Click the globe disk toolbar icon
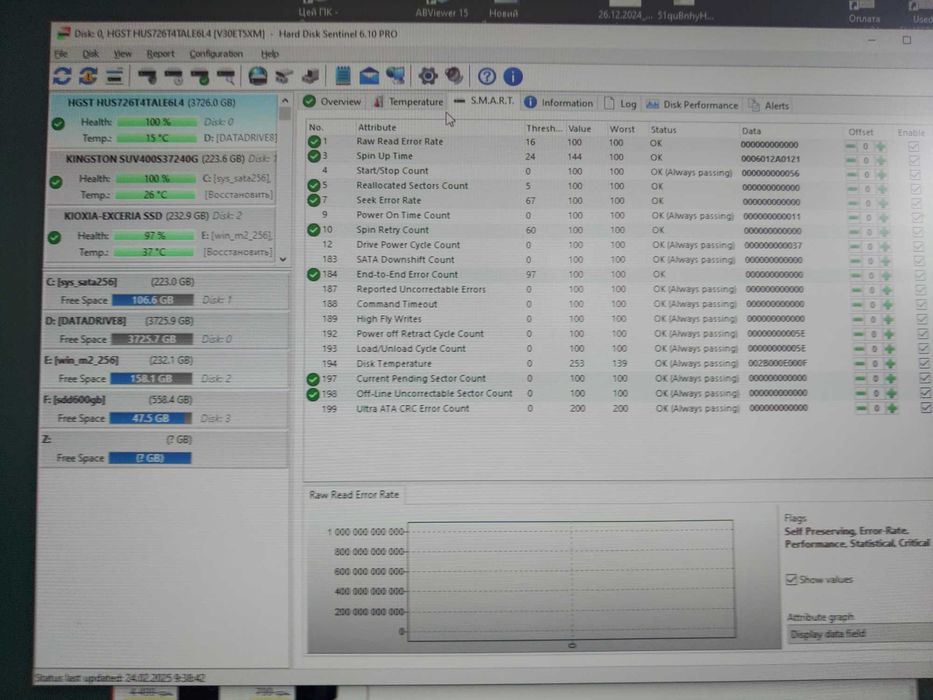Screen dimensions: 933x700 pyautogui.click(x=257, y=76)
